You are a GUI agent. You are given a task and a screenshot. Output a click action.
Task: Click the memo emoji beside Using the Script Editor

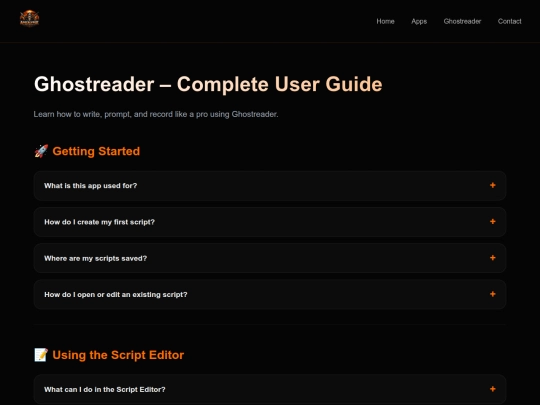tap(41, 355)
